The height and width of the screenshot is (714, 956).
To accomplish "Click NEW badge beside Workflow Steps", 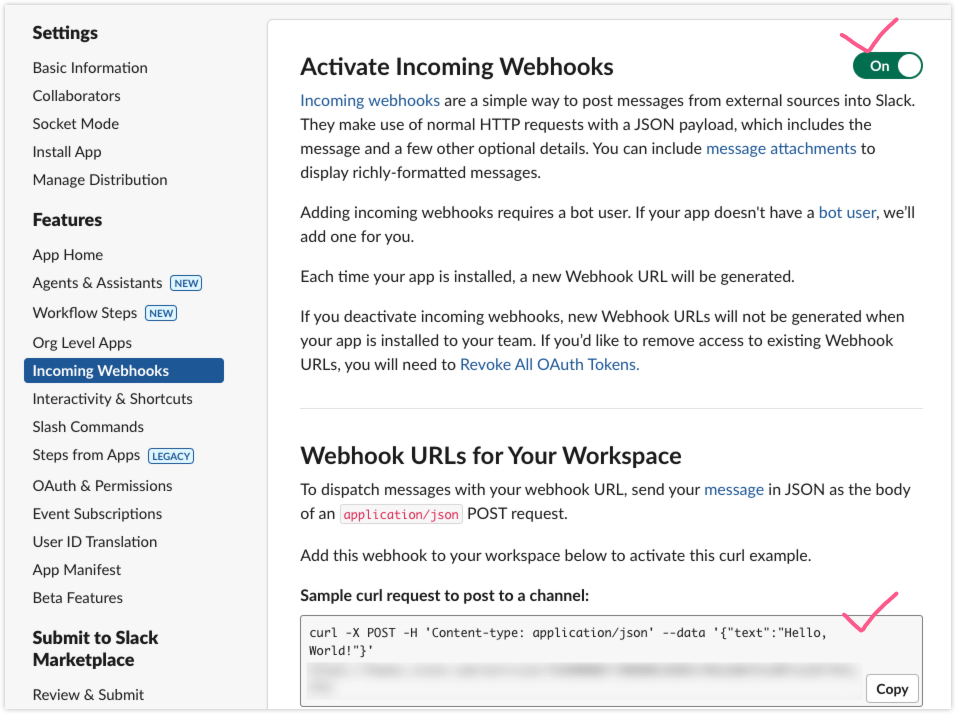I will tap(161, 313).
